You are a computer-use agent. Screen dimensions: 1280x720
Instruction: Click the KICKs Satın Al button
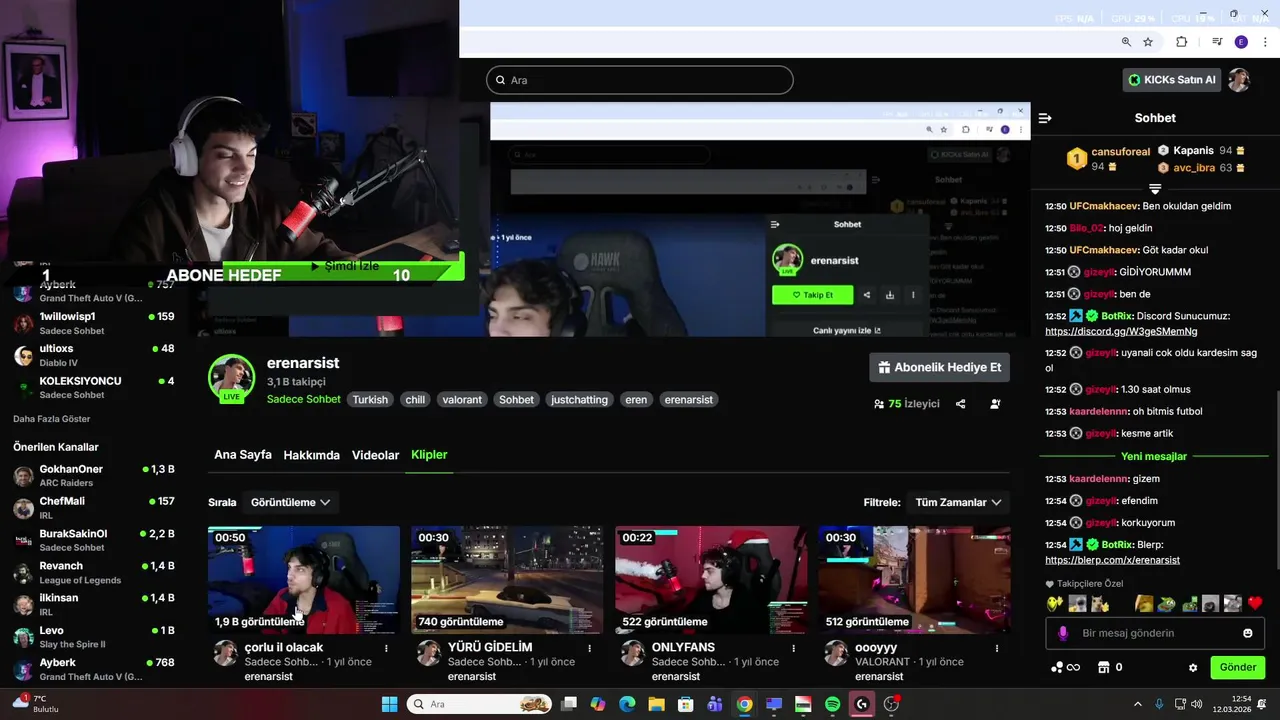point(1172,80)
